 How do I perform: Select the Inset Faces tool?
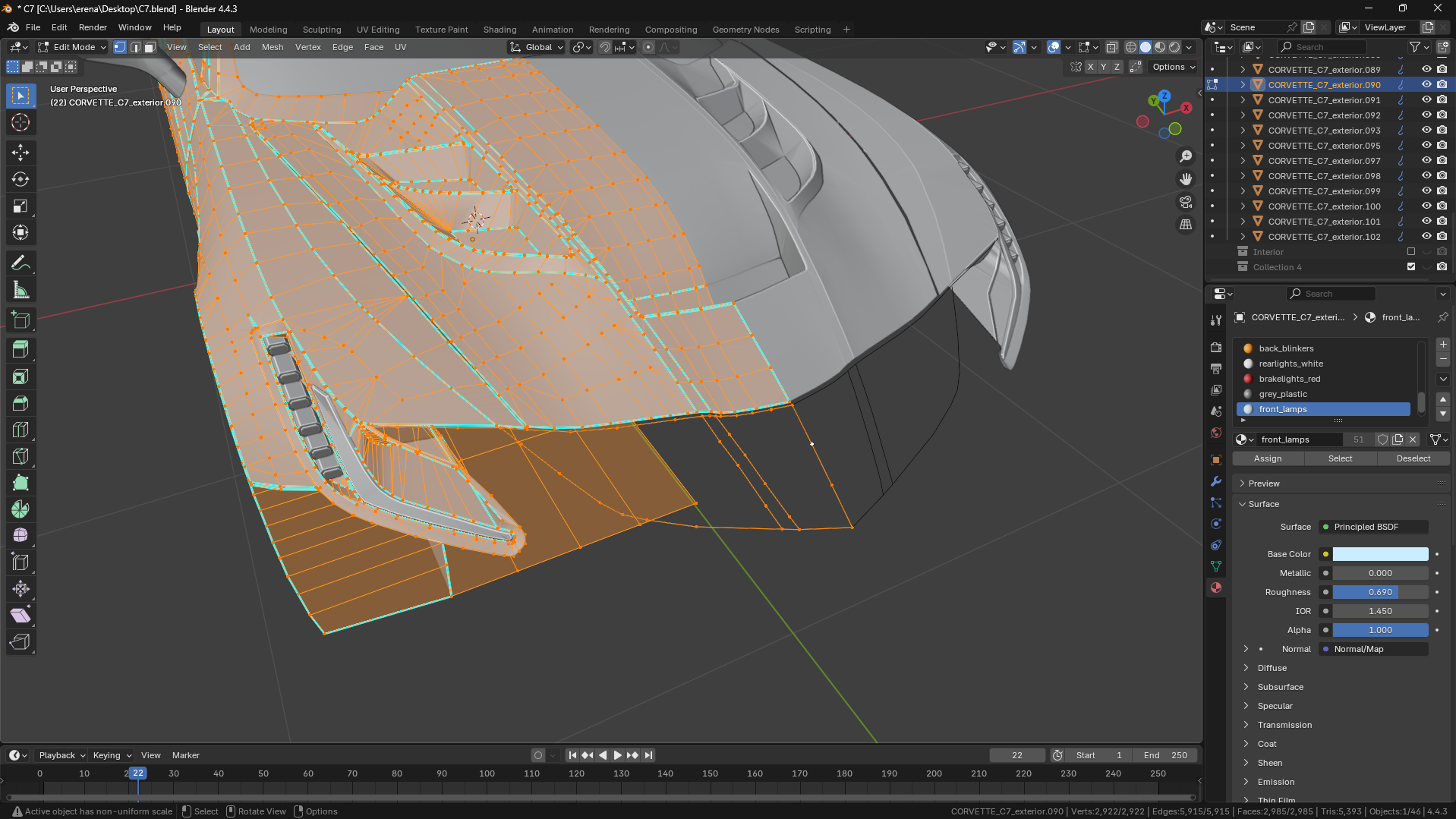(20, 376)
